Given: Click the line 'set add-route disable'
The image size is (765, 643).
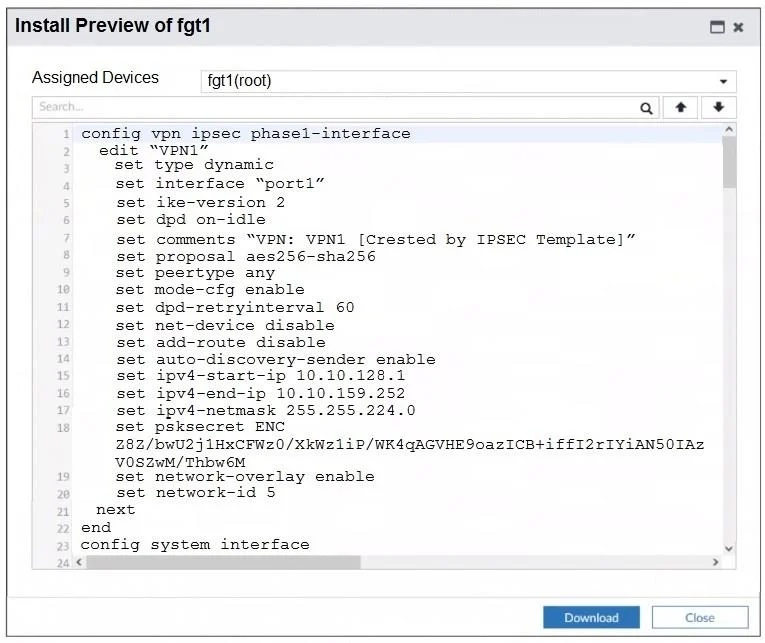Looking at the screenshot, I should pos(221,342).
